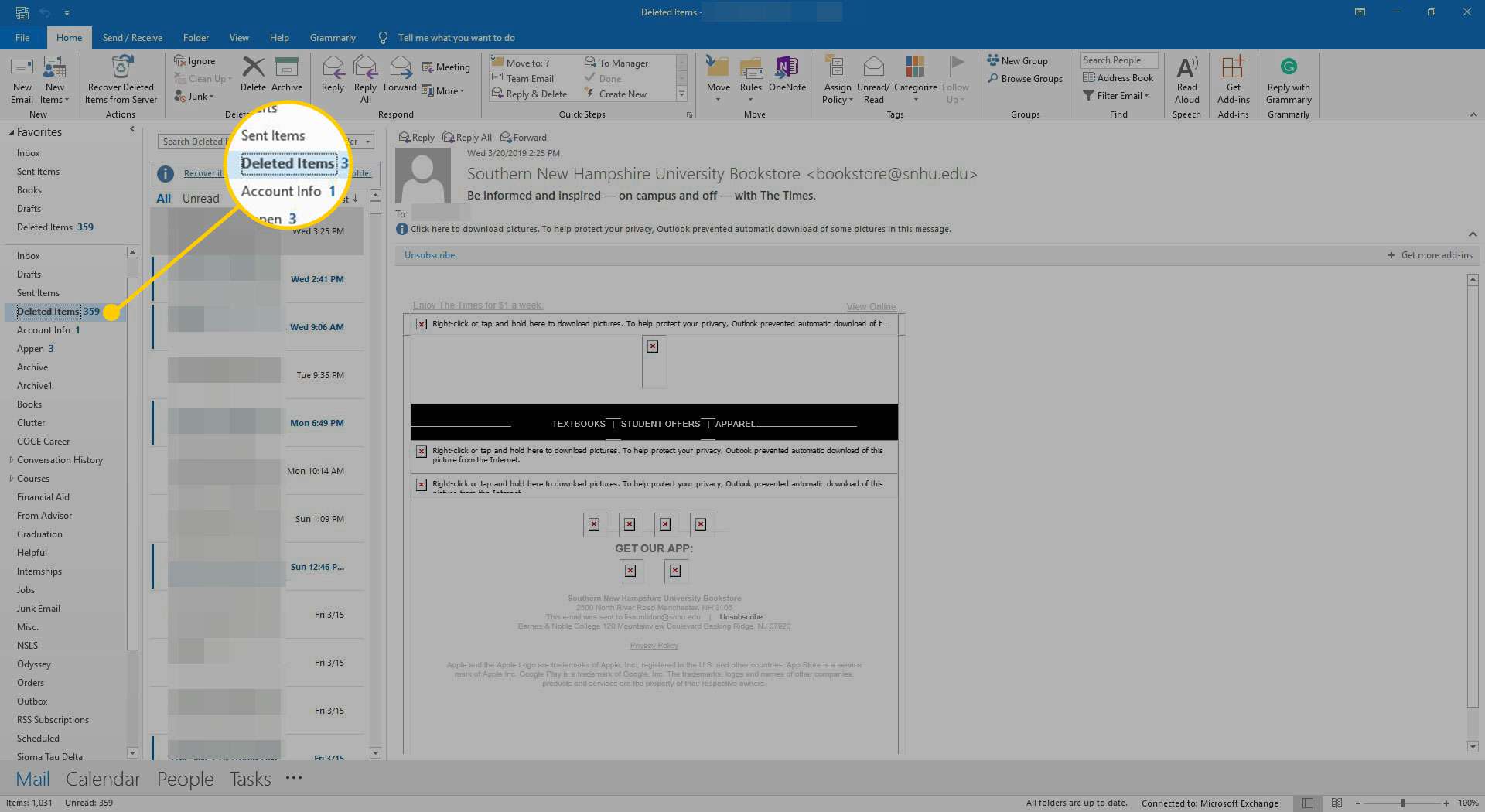Open the View tab
The image size is (1485, 812).
(239, 37)
